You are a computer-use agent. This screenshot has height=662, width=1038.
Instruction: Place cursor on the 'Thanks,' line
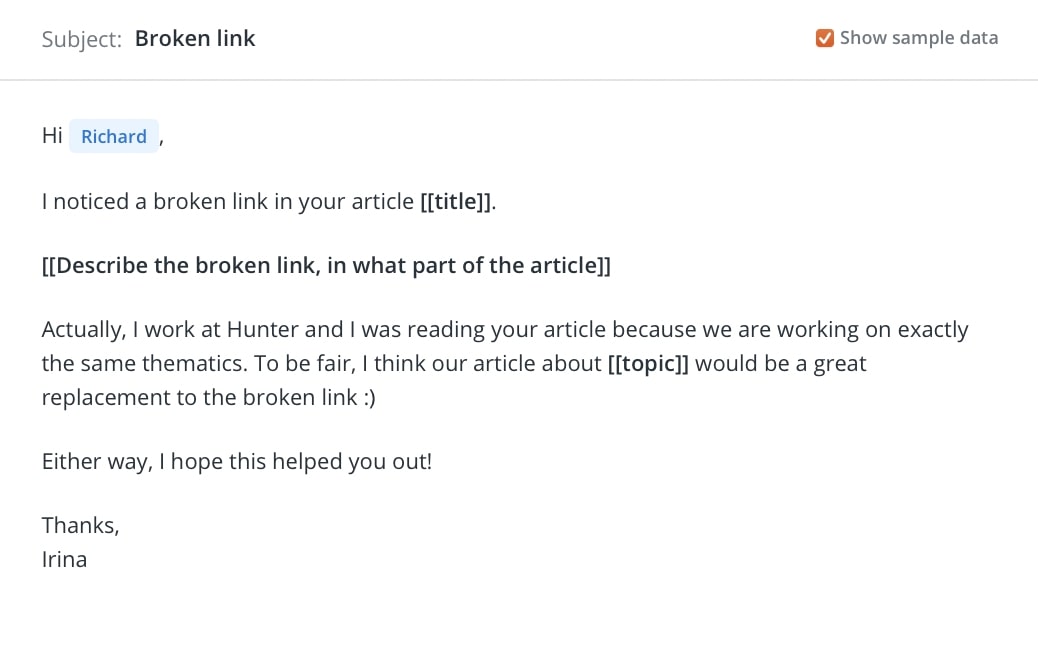[x=81, y=526]
